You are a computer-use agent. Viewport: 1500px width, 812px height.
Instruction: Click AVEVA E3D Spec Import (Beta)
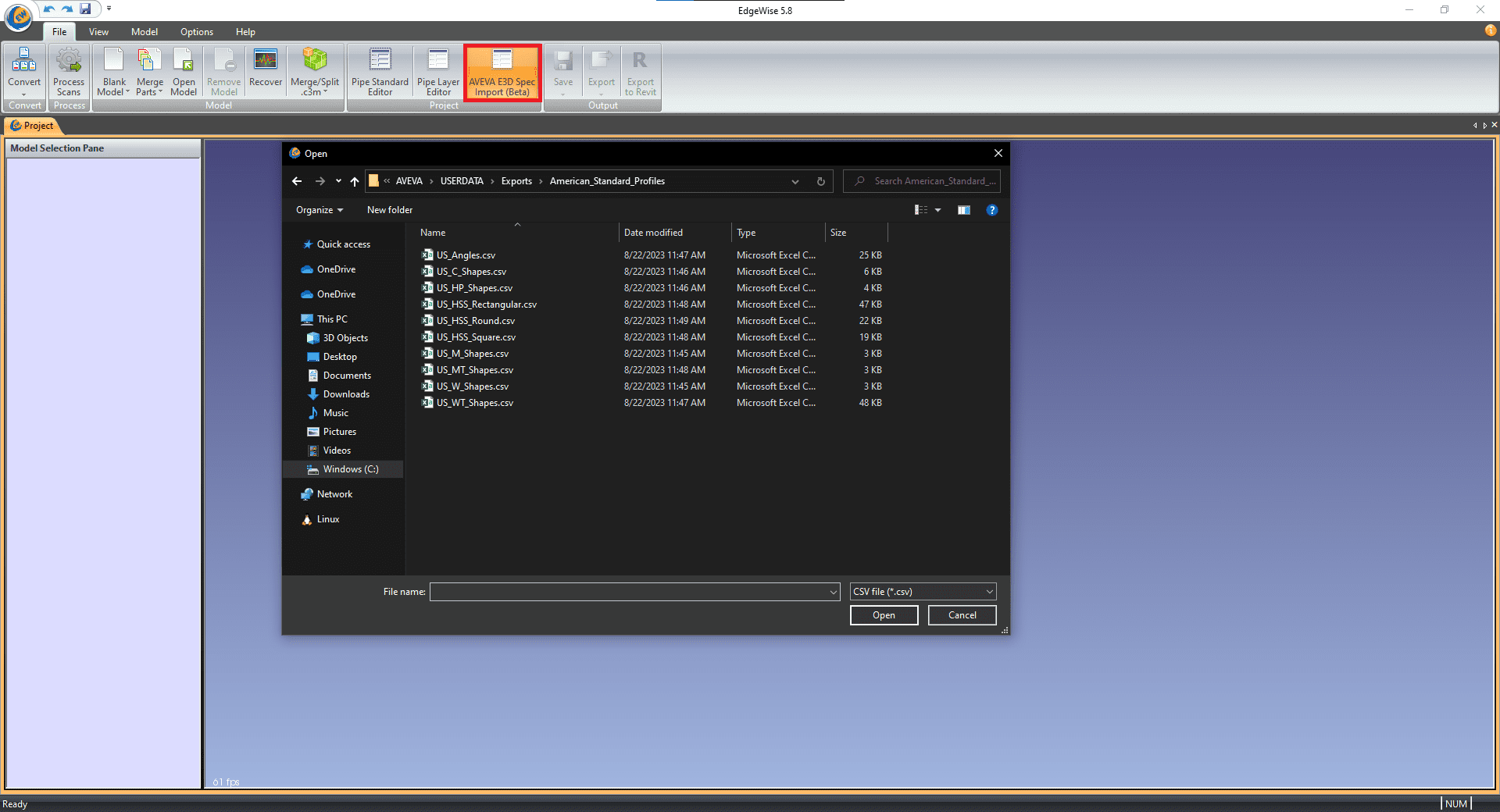point(502,71)
